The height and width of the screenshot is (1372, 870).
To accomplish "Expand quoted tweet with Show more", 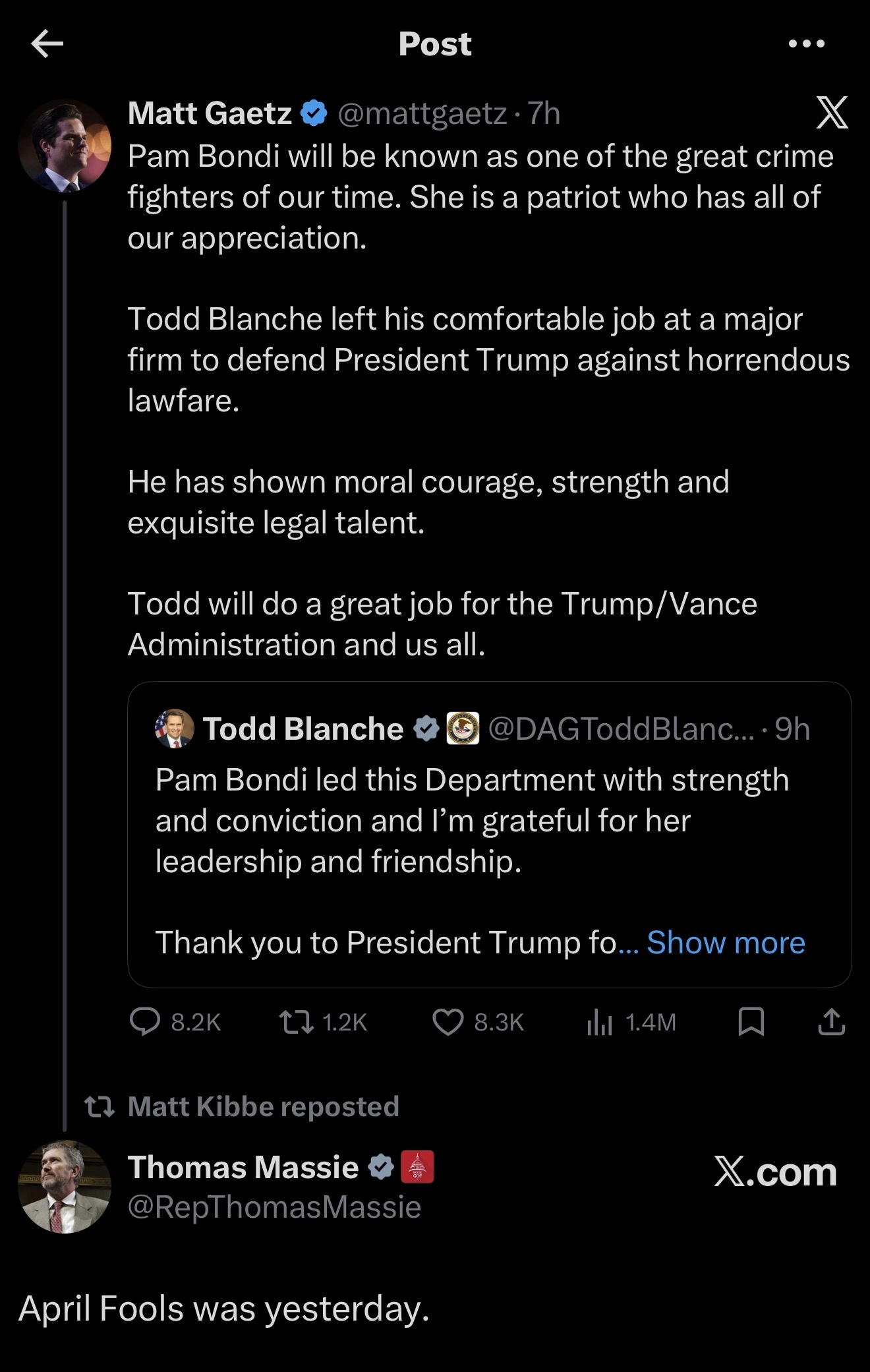I will (726, 943).
